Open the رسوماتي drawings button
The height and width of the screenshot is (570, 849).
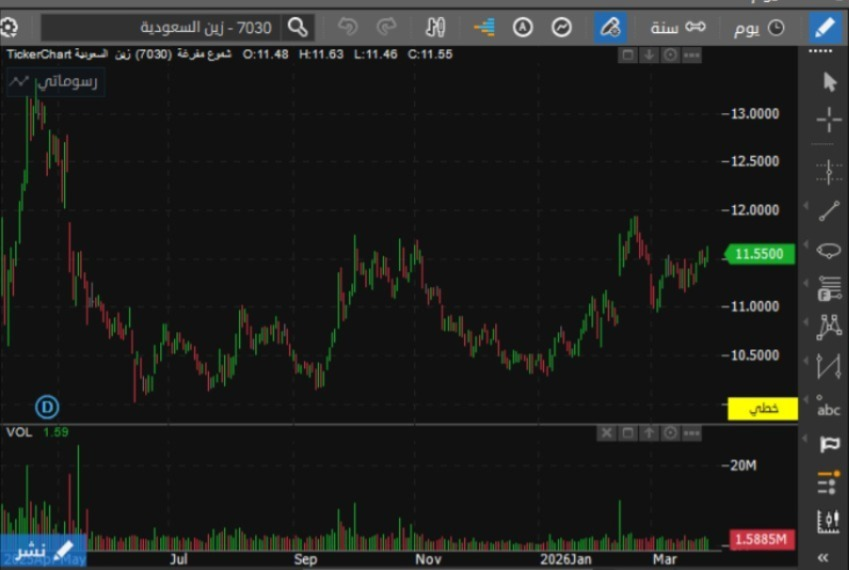pos(55,82)
